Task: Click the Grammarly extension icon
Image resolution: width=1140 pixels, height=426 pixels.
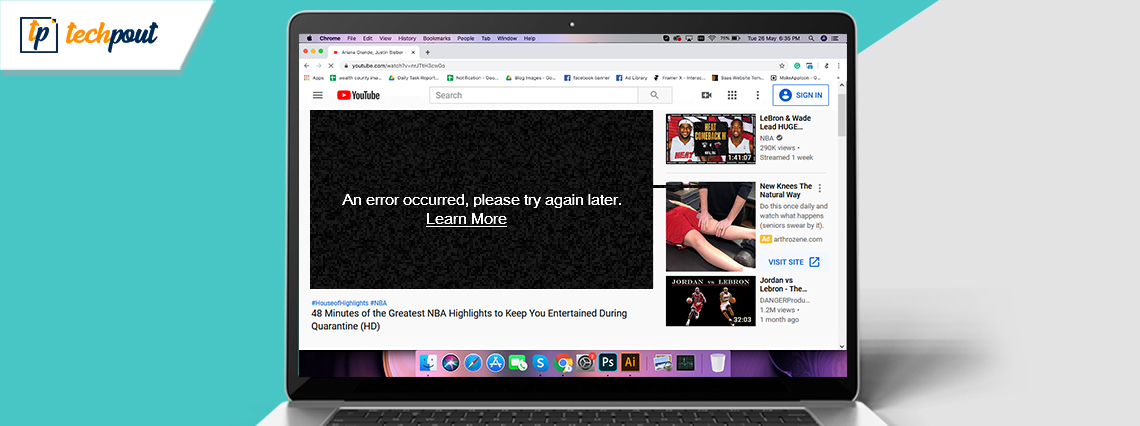Action: click(798, 65)
